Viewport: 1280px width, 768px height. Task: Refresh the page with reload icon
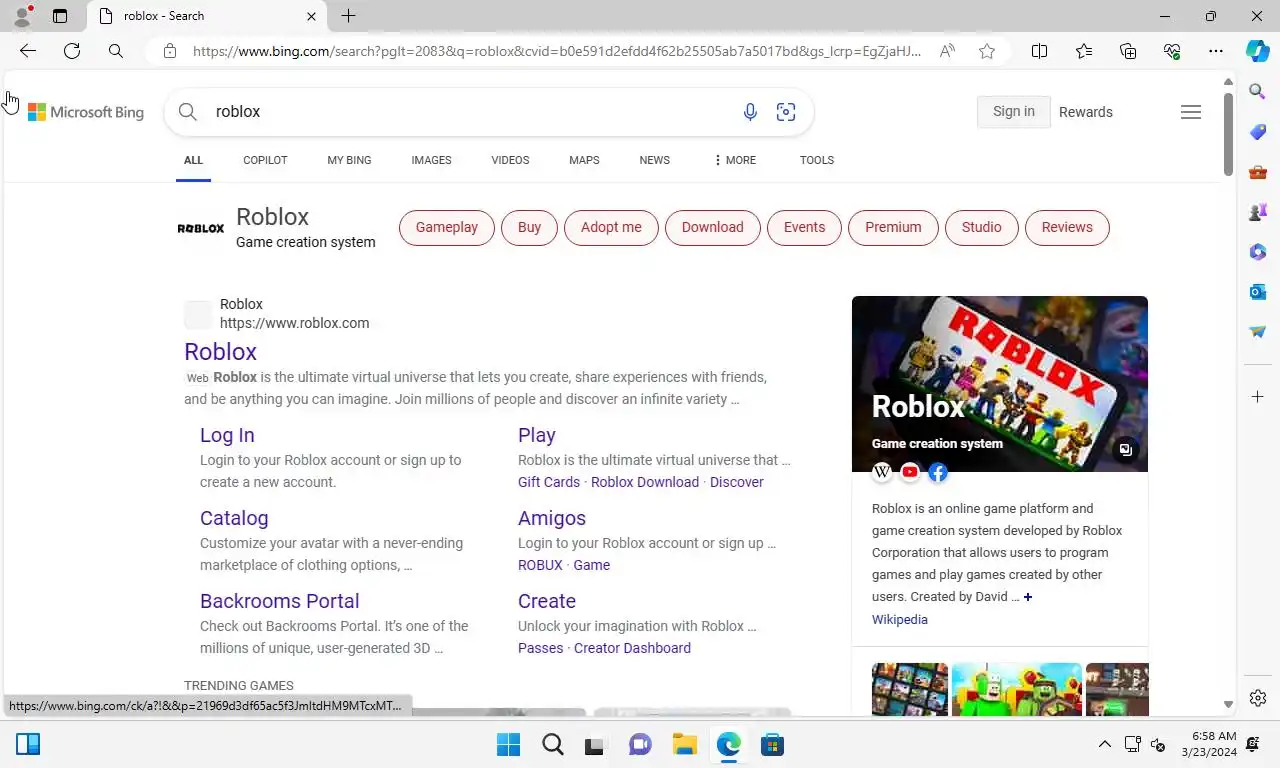click(72, 51)
